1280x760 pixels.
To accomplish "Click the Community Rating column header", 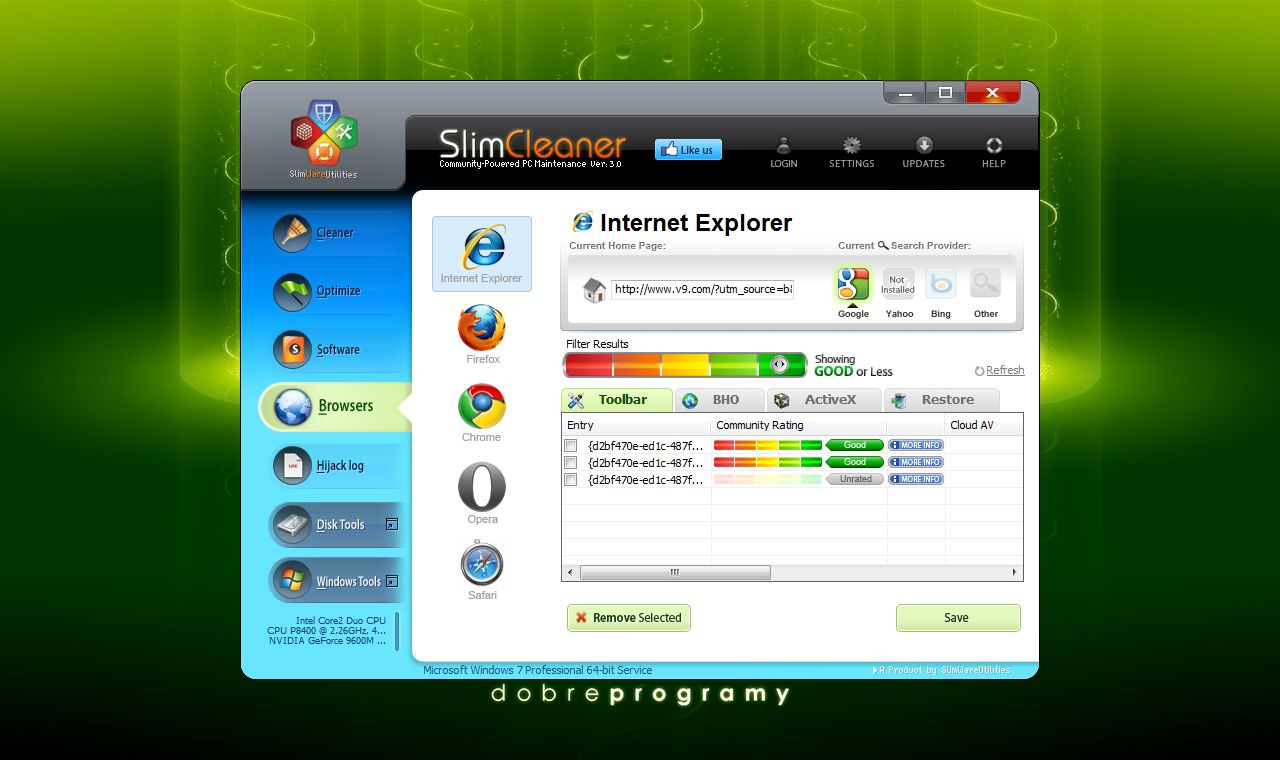I will [x=799, y=425].
